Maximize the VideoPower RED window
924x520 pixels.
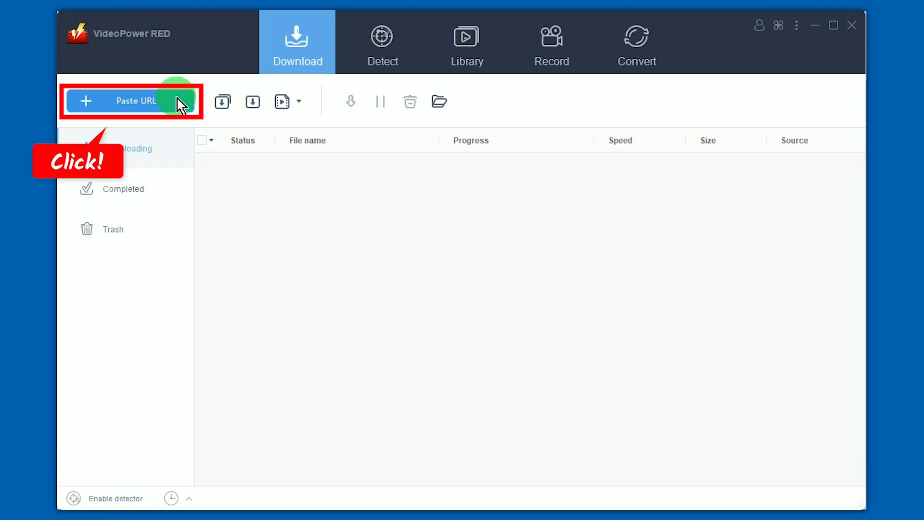pos(833,25)
